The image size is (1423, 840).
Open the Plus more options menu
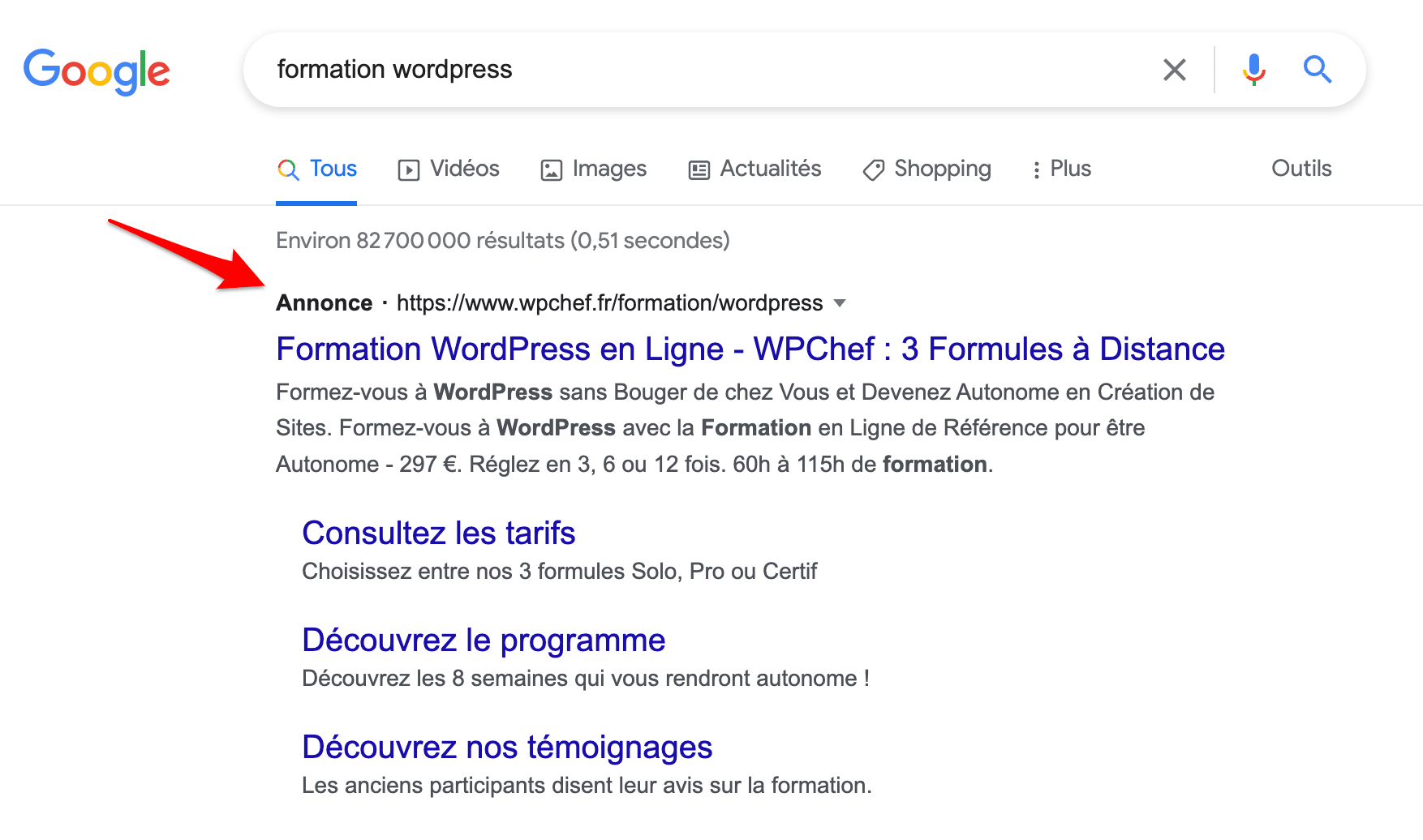pos(1061,169)
